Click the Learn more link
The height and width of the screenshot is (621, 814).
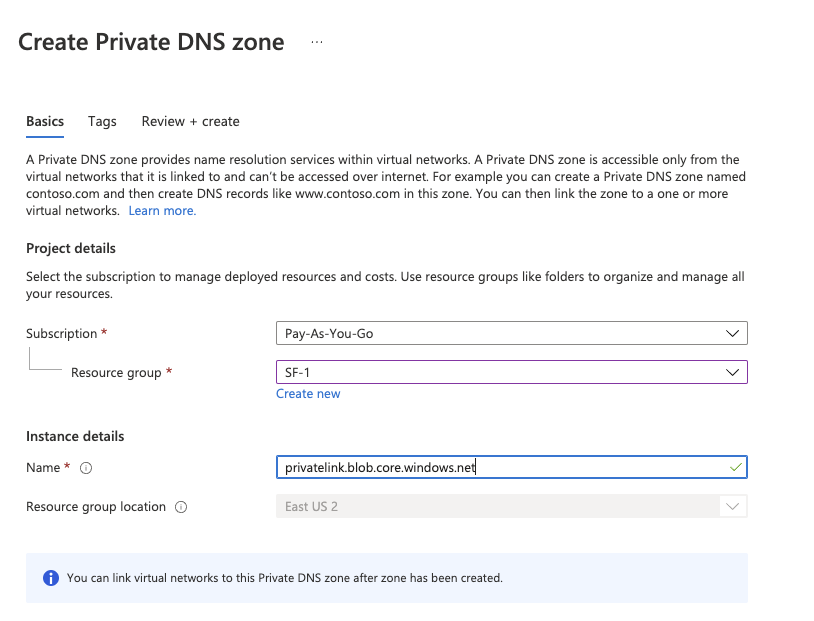pos(161,210)
